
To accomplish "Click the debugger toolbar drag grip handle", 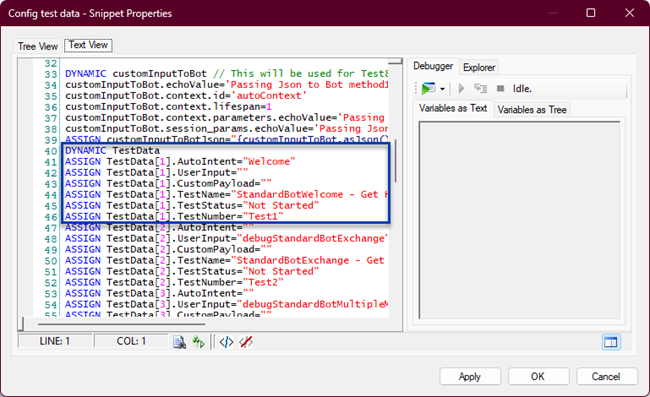I will coord(416,88).
